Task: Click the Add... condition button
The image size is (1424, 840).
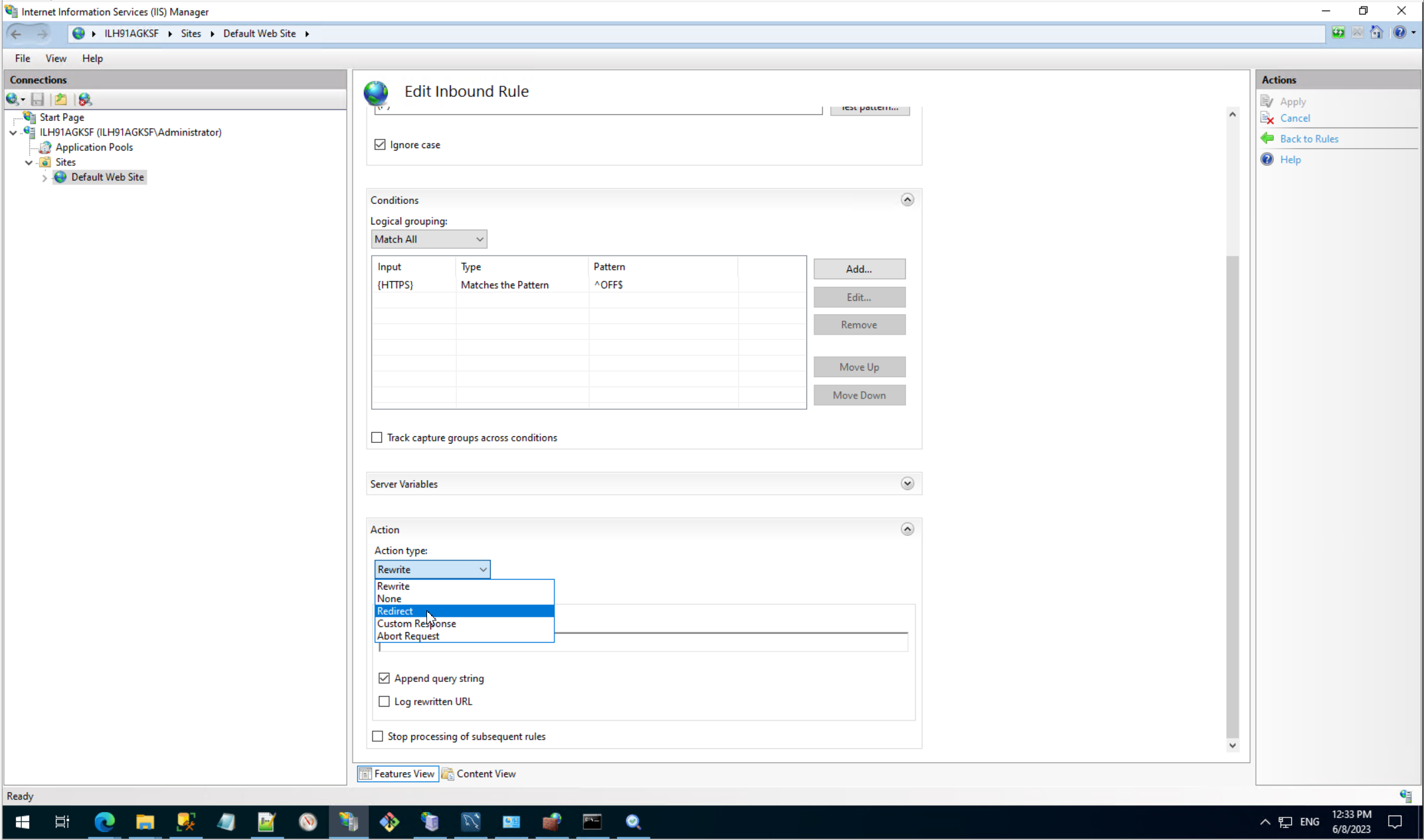Action: [859, 269]
